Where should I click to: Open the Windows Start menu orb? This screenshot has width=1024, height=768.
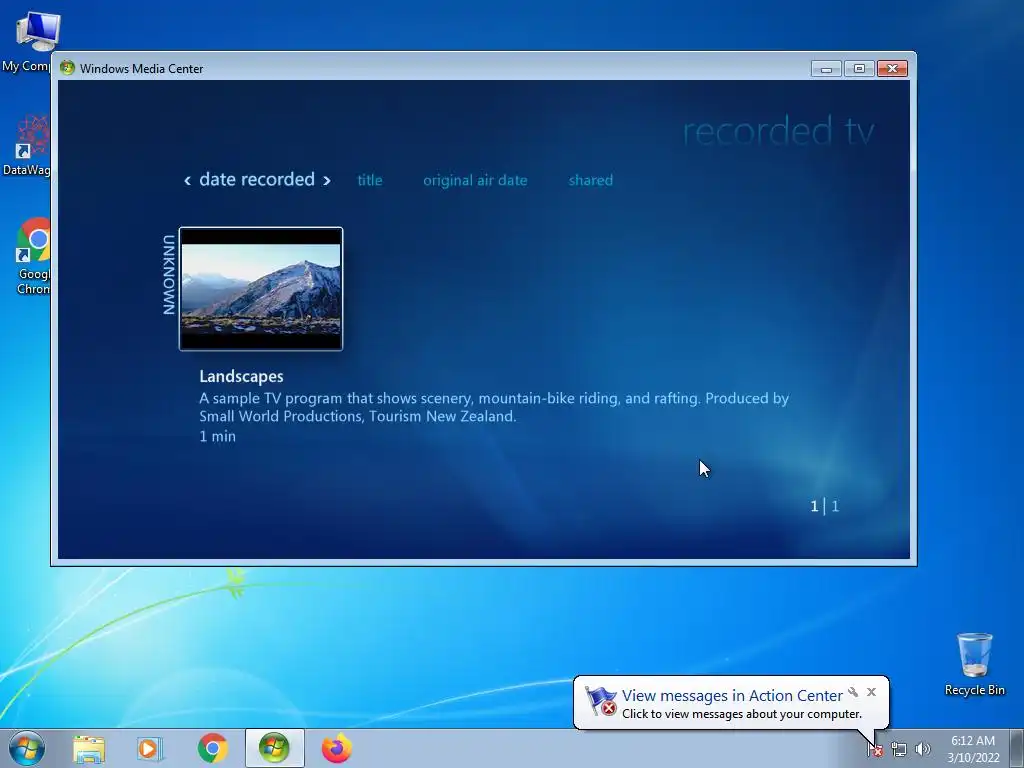(27, 748)
